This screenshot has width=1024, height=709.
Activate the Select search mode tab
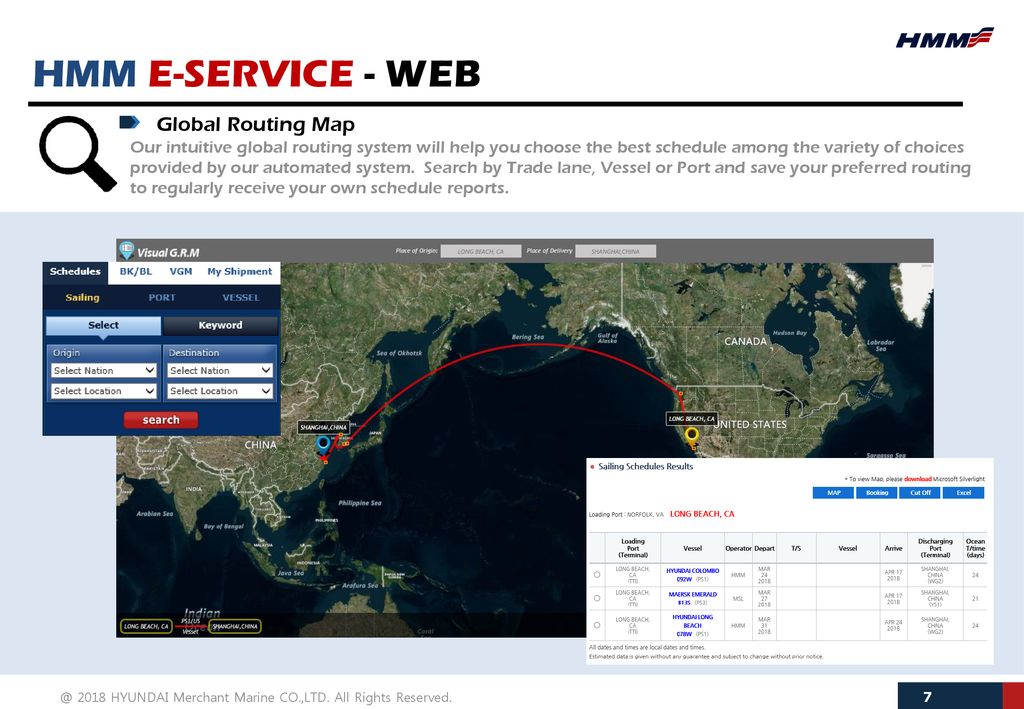coord(103,325)
